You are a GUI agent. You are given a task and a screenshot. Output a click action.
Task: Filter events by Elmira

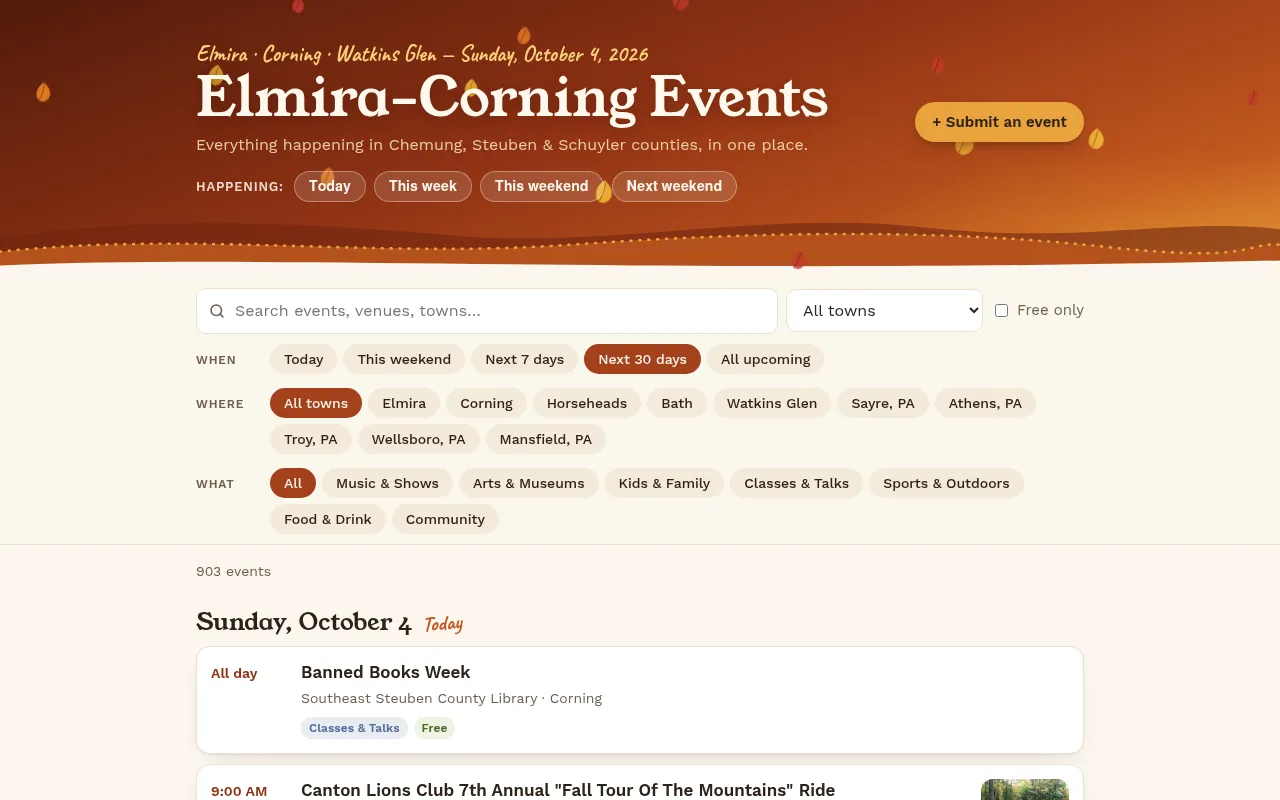click(404, 403)
